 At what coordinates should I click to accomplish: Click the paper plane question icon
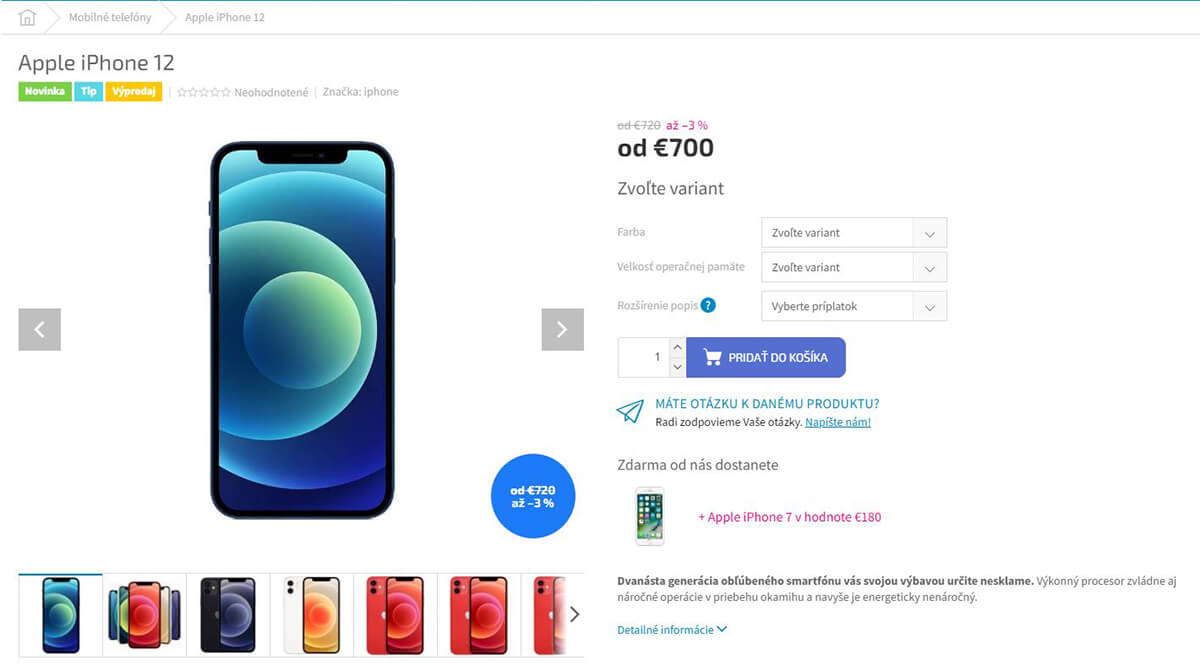[x=630, y=412]
